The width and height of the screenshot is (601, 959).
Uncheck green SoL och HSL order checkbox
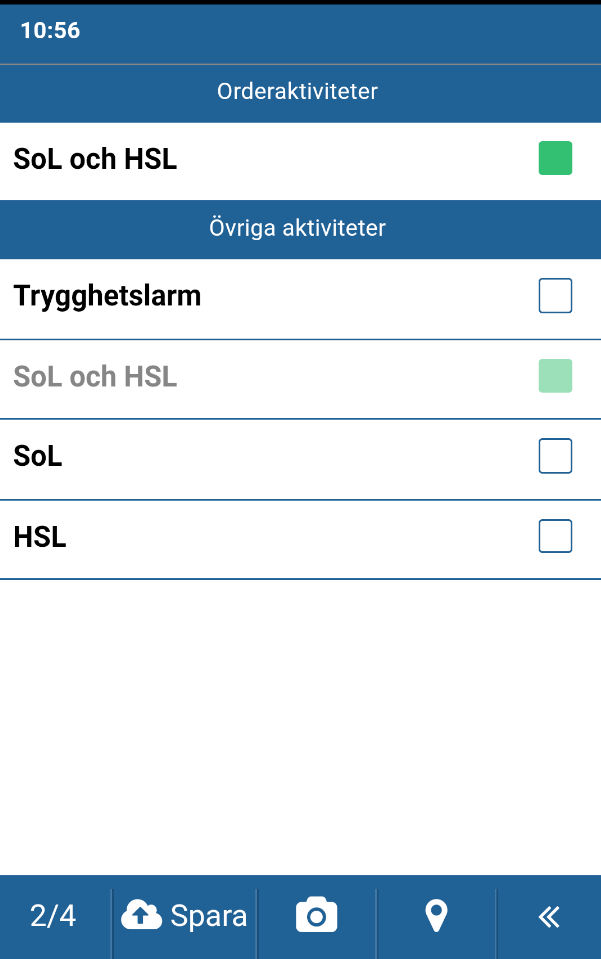555,158
